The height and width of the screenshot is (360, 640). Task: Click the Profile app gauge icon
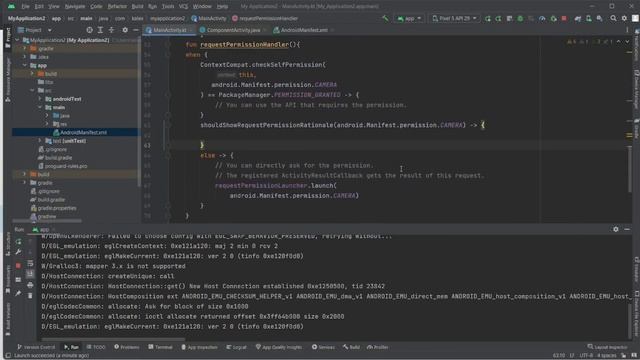coord(542,18)
